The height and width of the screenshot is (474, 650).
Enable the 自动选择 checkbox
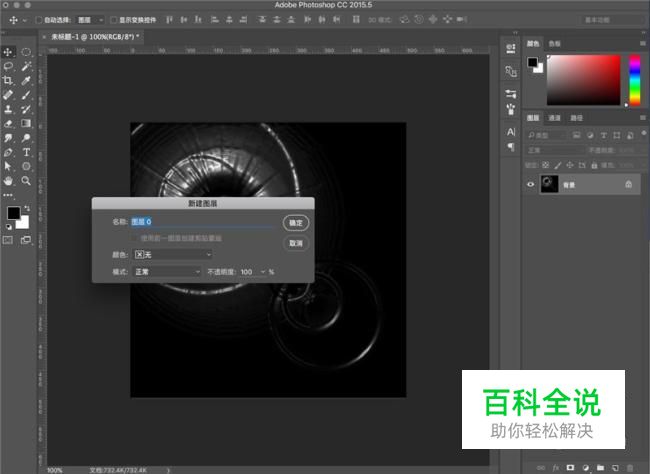coord(38,19)
